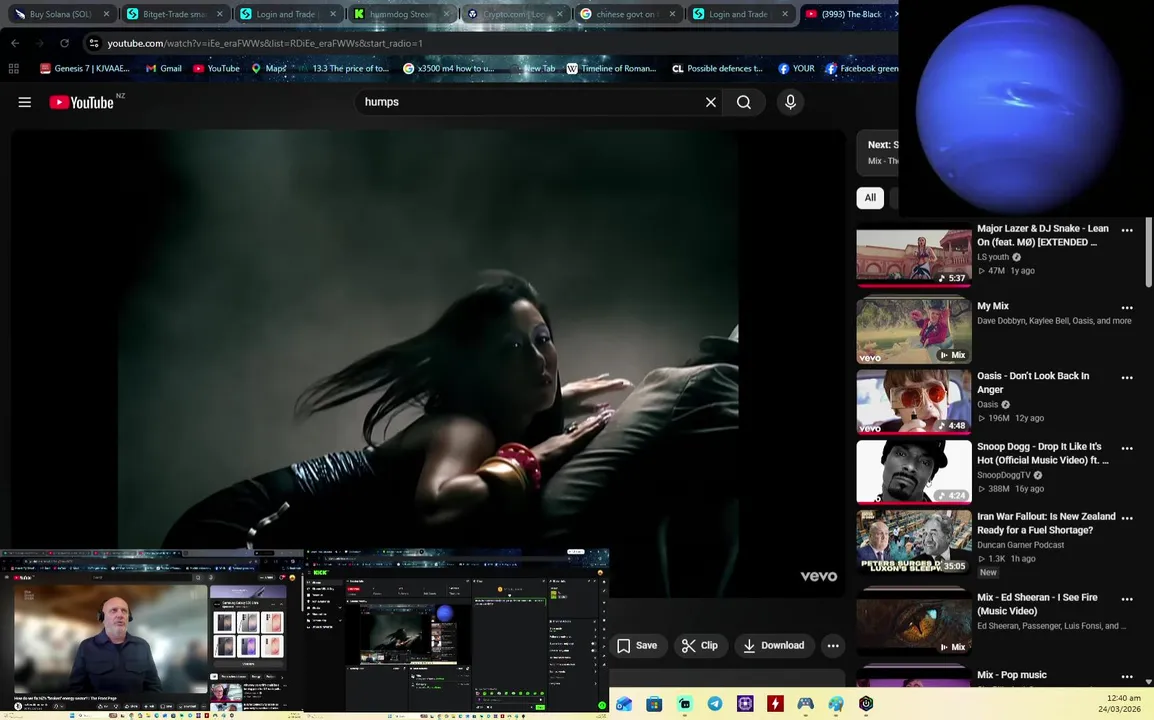This screenshot has width=1154, height=720.
Task: Open Facebook green bookmark
Action: coord(862,68)
